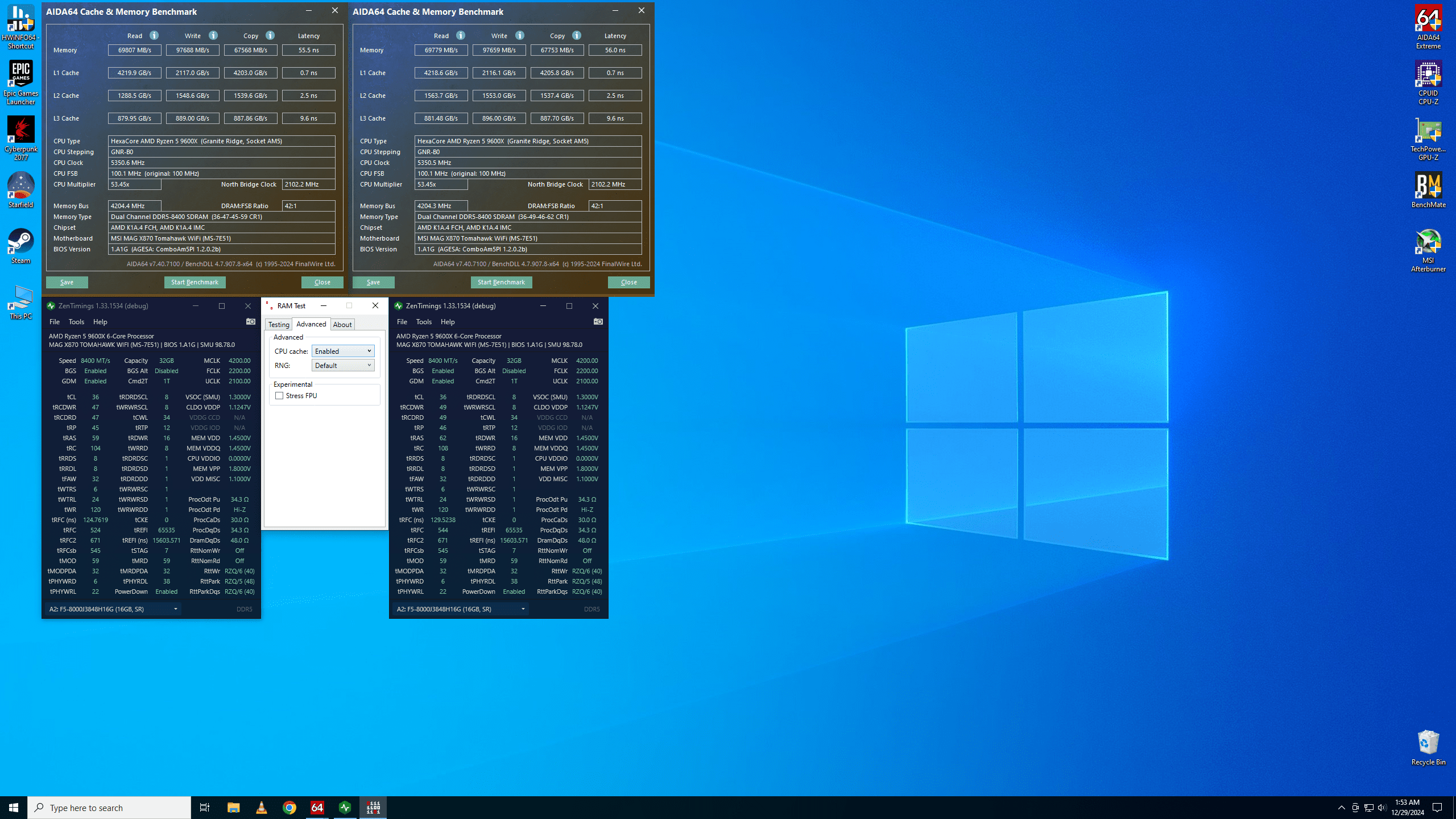This screenshot has height=819, width=1456.
Task: Enable the Stress FPU checkbox
Action: (279, 396)
